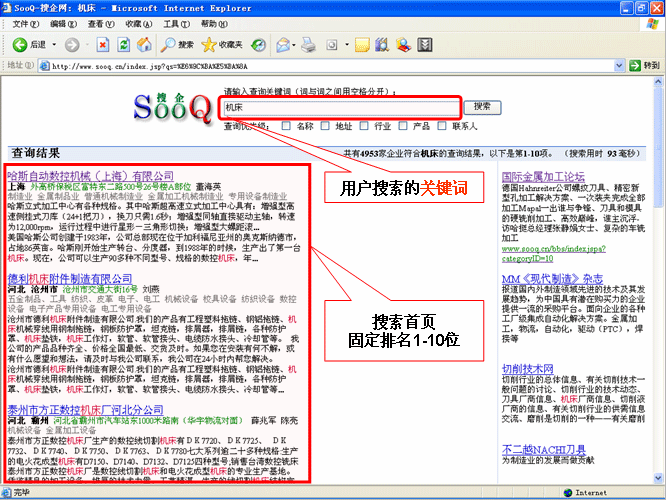Screen dimensions: 666x500
Task: Click the Mail envelope toolbar icon
Action: pyautogui.click(x=283, y=45)
